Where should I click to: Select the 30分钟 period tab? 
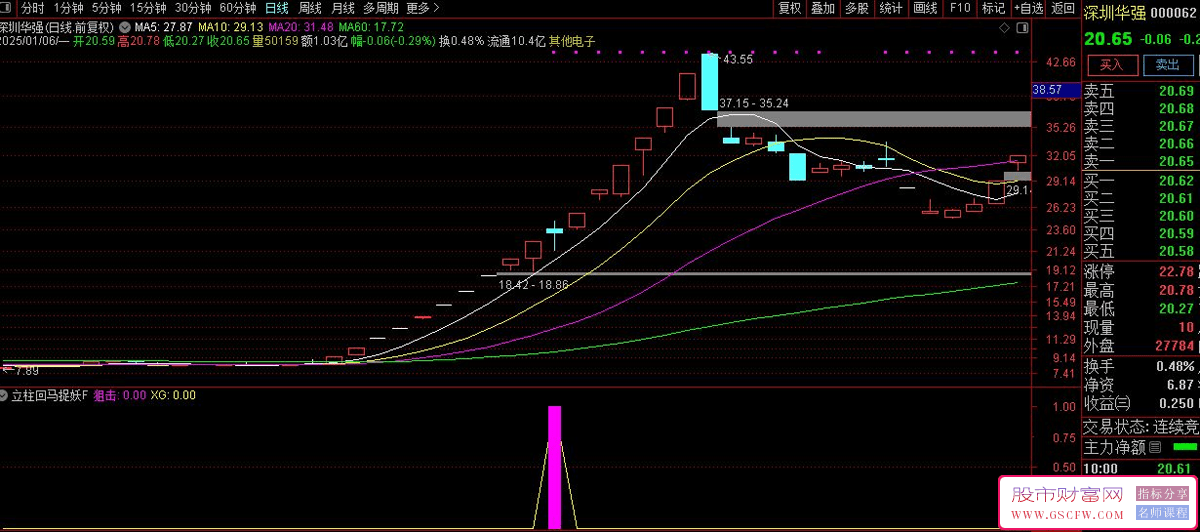[193, 7]
